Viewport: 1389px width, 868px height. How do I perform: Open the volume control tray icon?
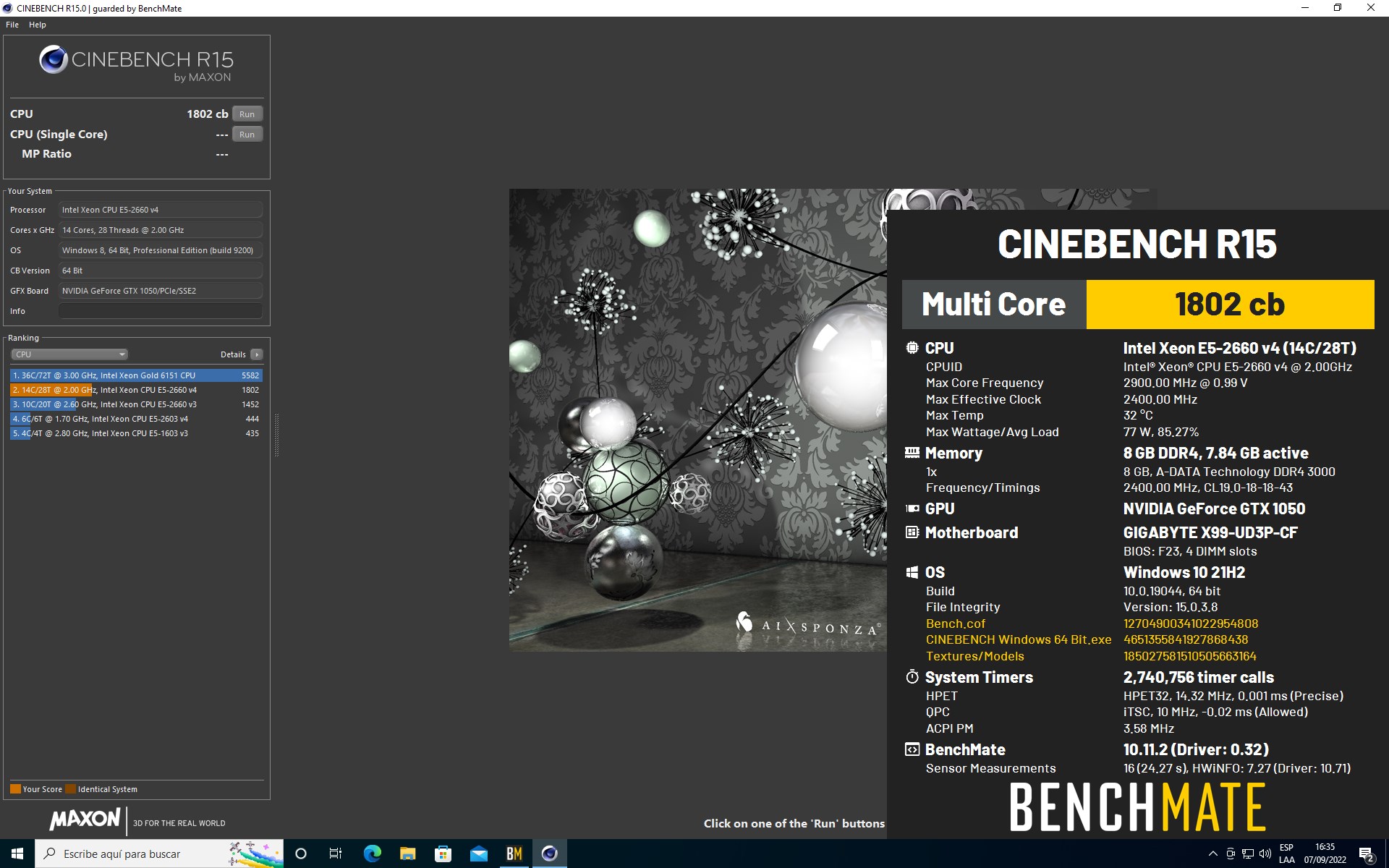[x=1265, y=854]
